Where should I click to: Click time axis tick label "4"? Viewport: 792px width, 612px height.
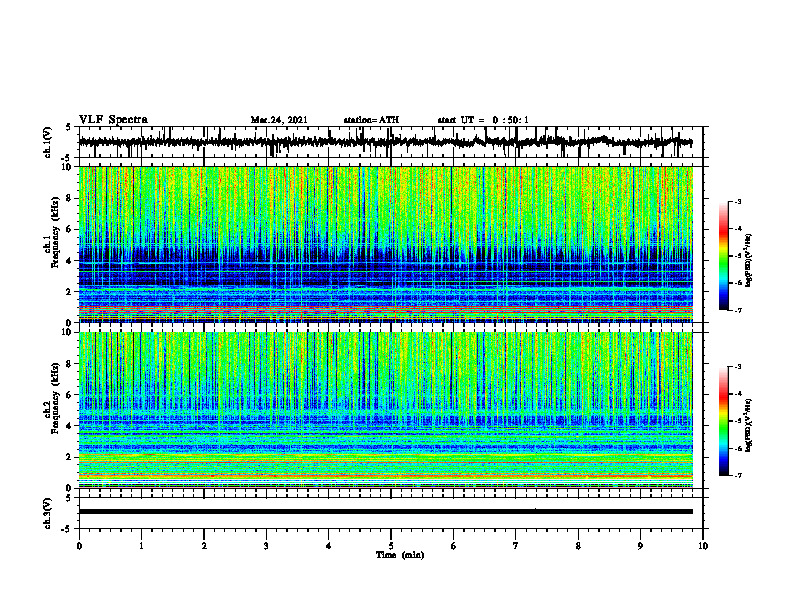pyautogui.click(x=329, y=546)
